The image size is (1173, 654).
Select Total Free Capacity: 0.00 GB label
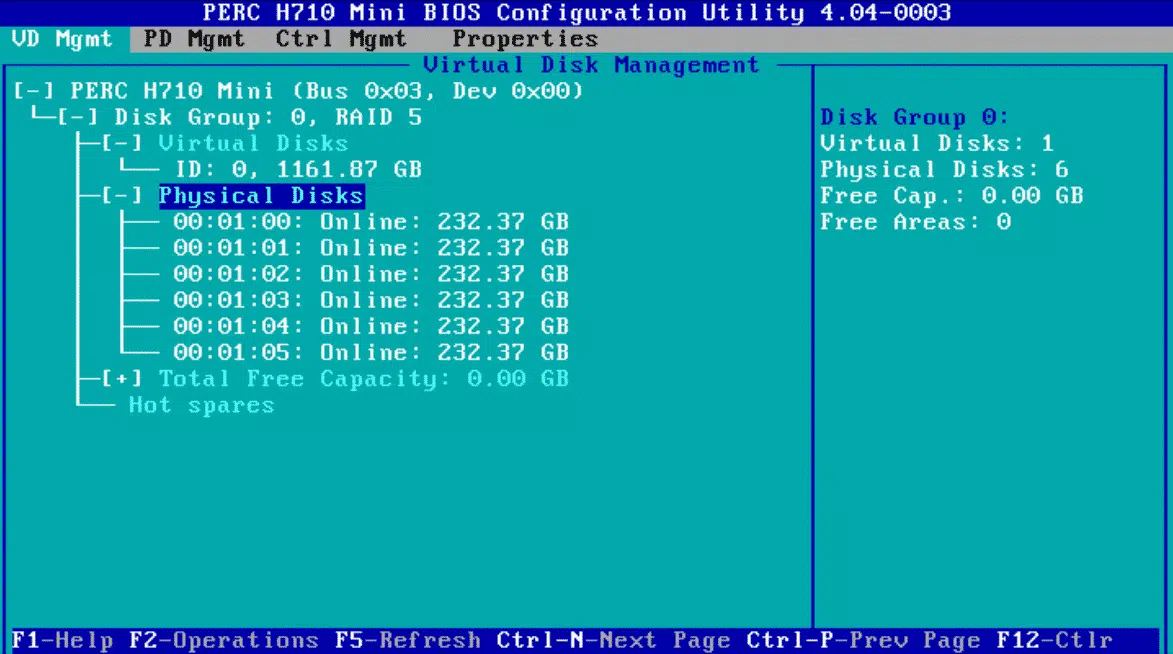[364, 379]
